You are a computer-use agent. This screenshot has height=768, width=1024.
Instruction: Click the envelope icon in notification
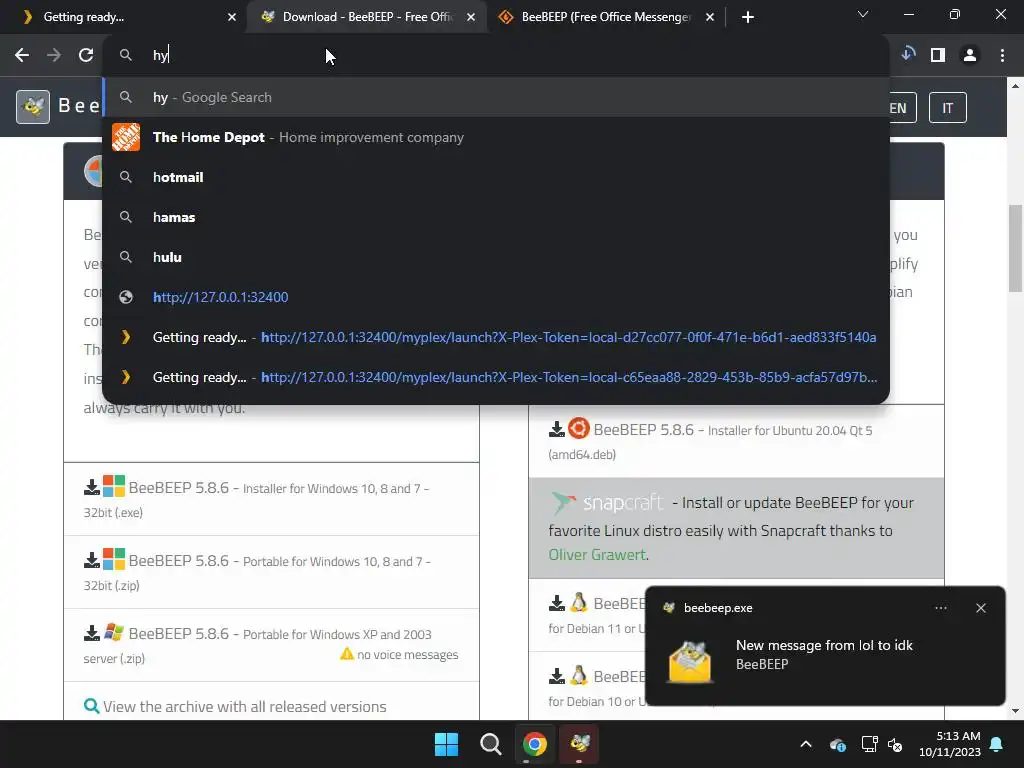(690, 662)
